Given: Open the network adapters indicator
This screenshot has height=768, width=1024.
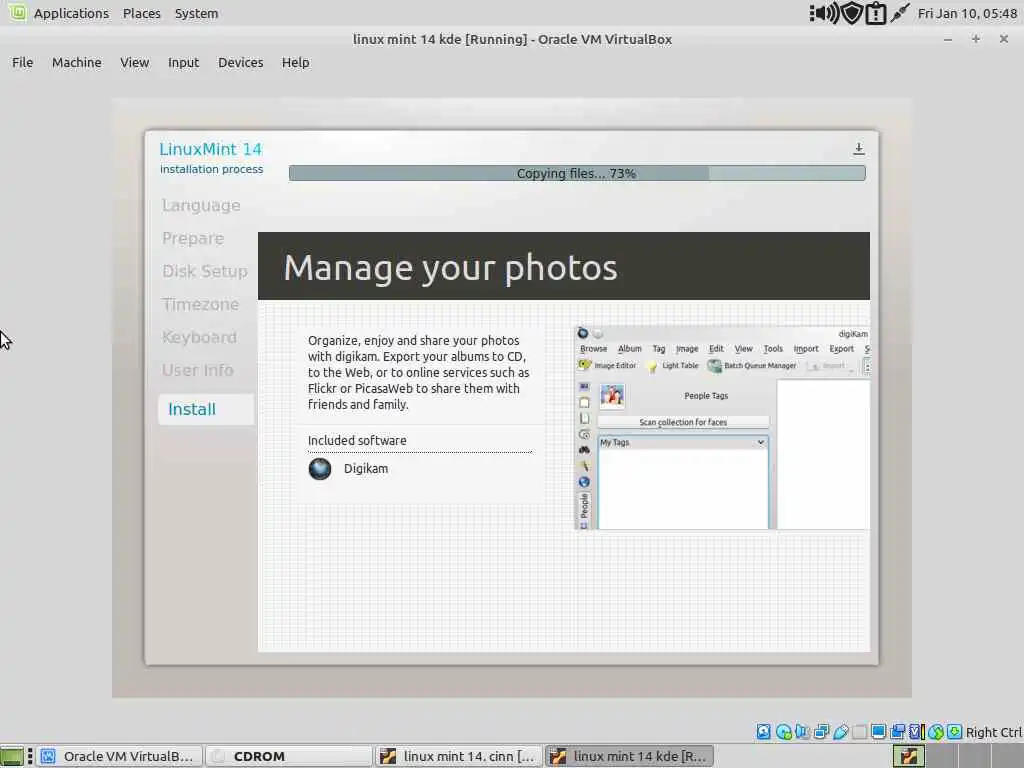Looking at the screenshot, I should tap(821, 732).
